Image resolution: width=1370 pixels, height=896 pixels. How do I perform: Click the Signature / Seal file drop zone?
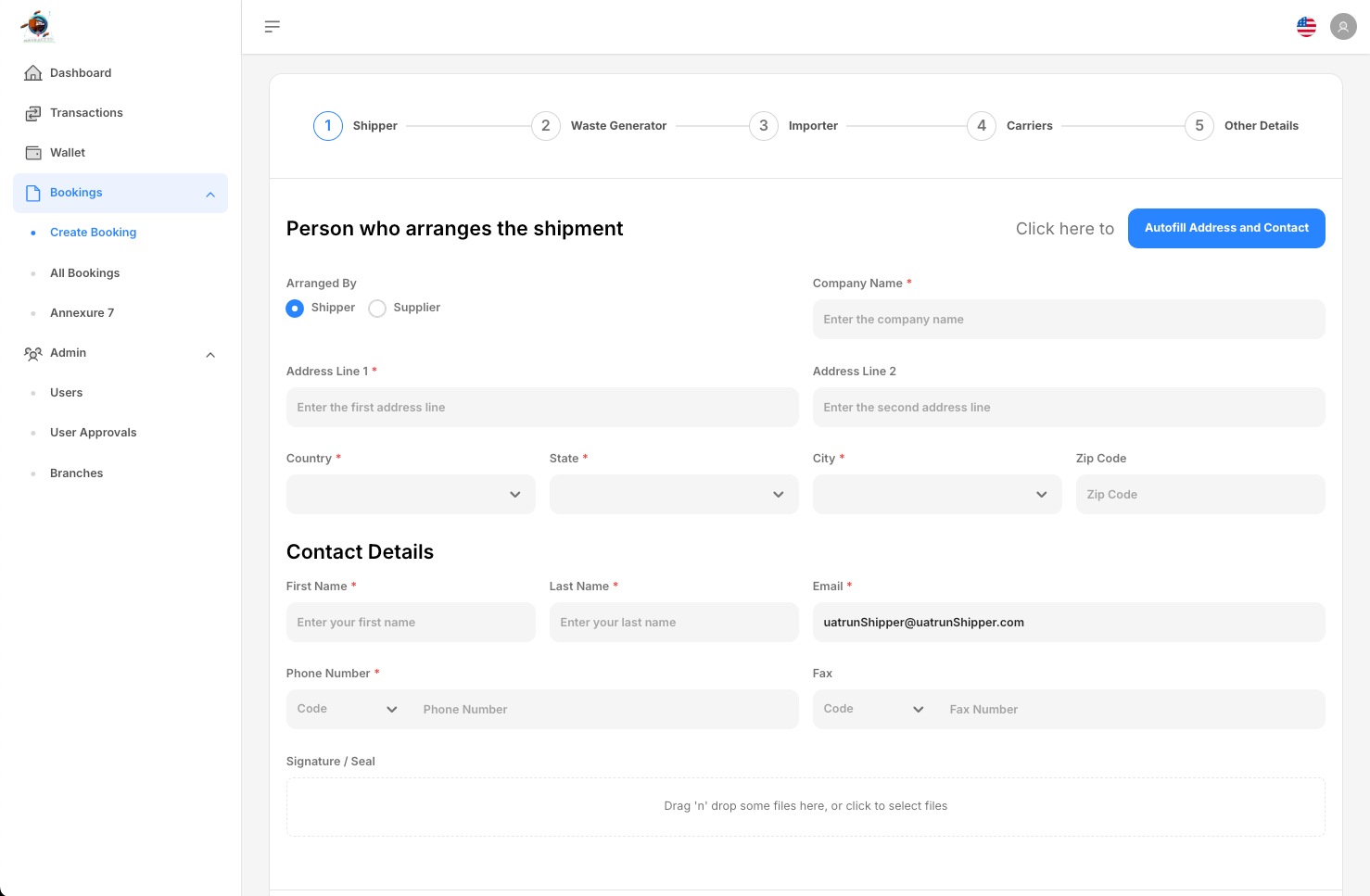[x=806, y=807]
